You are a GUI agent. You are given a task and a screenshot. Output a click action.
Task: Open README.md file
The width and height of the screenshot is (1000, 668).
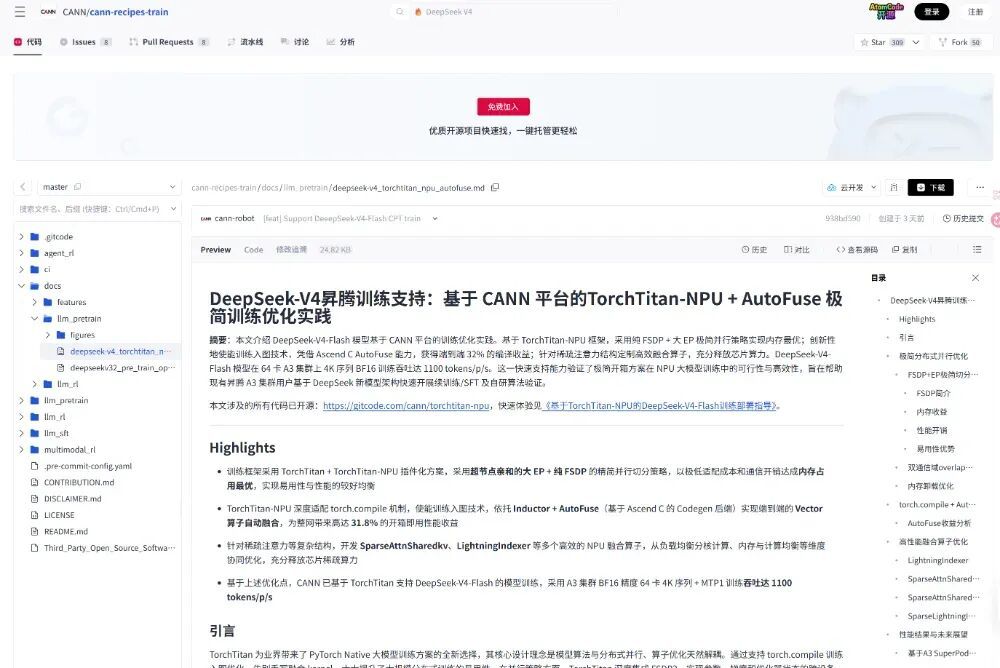pos(66,531)
